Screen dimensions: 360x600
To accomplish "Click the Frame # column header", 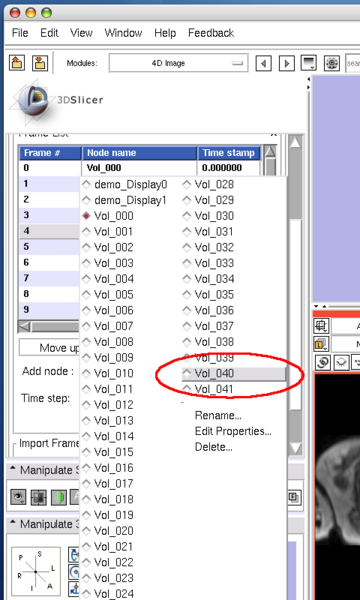I will click(x=50, y=153).
